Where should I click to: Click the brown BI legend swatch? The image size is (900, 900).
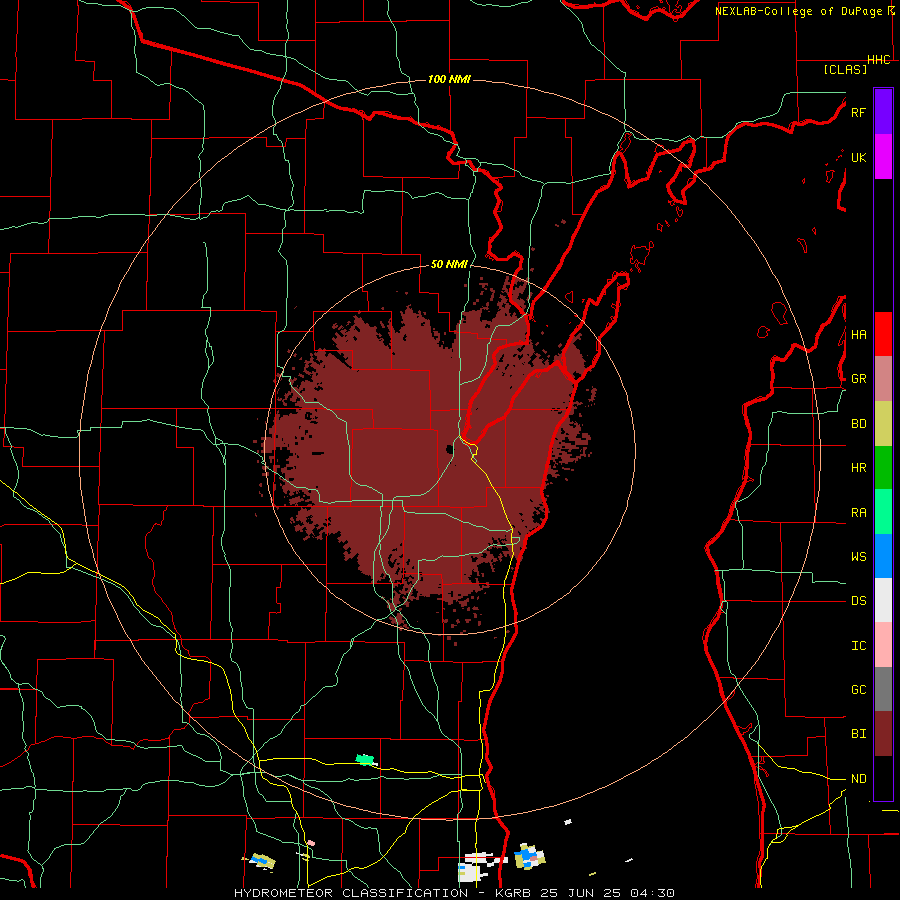pos(883,734)
